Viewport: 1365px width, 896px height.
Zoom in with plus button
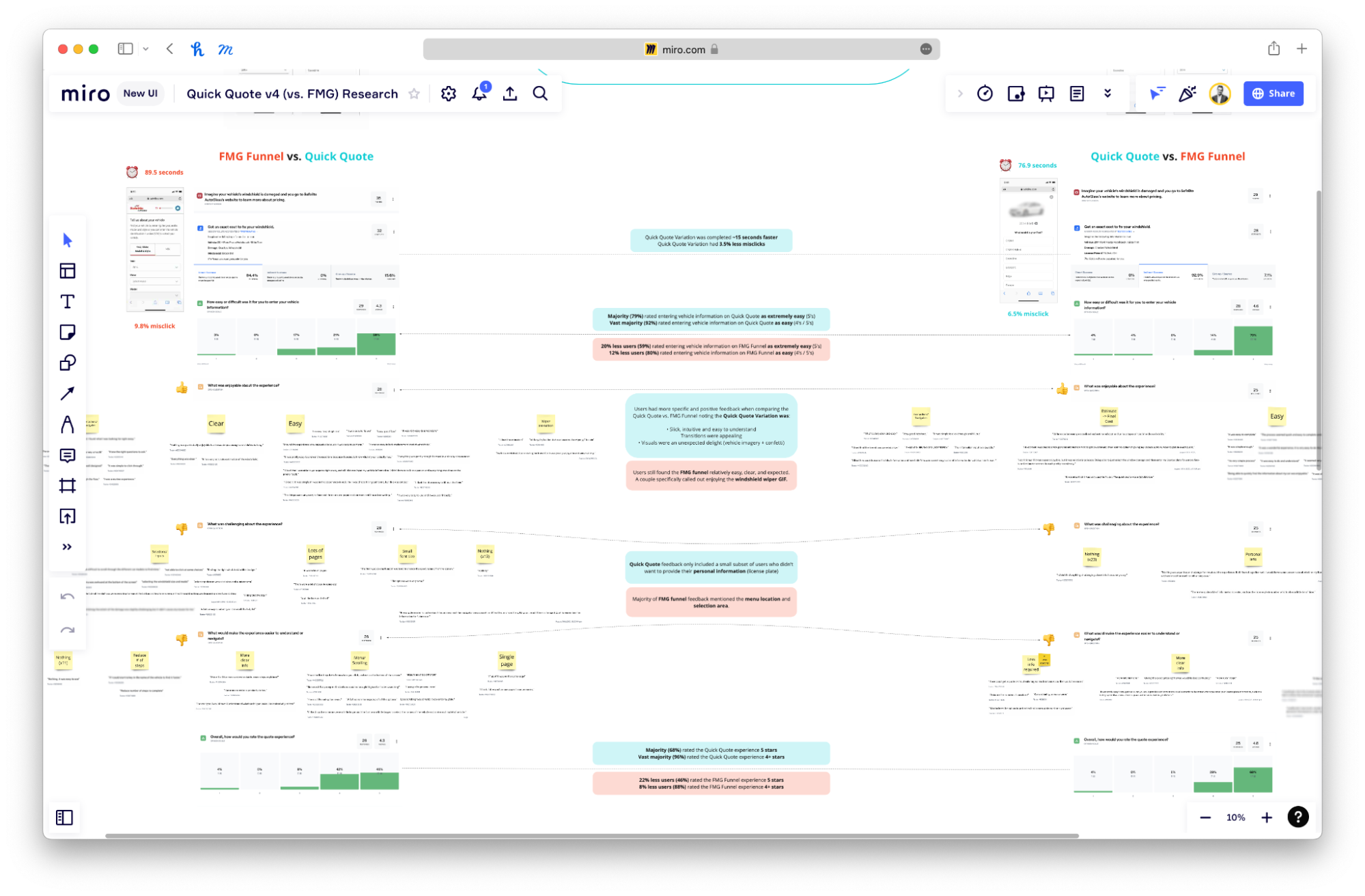[x=1267, y=817]
